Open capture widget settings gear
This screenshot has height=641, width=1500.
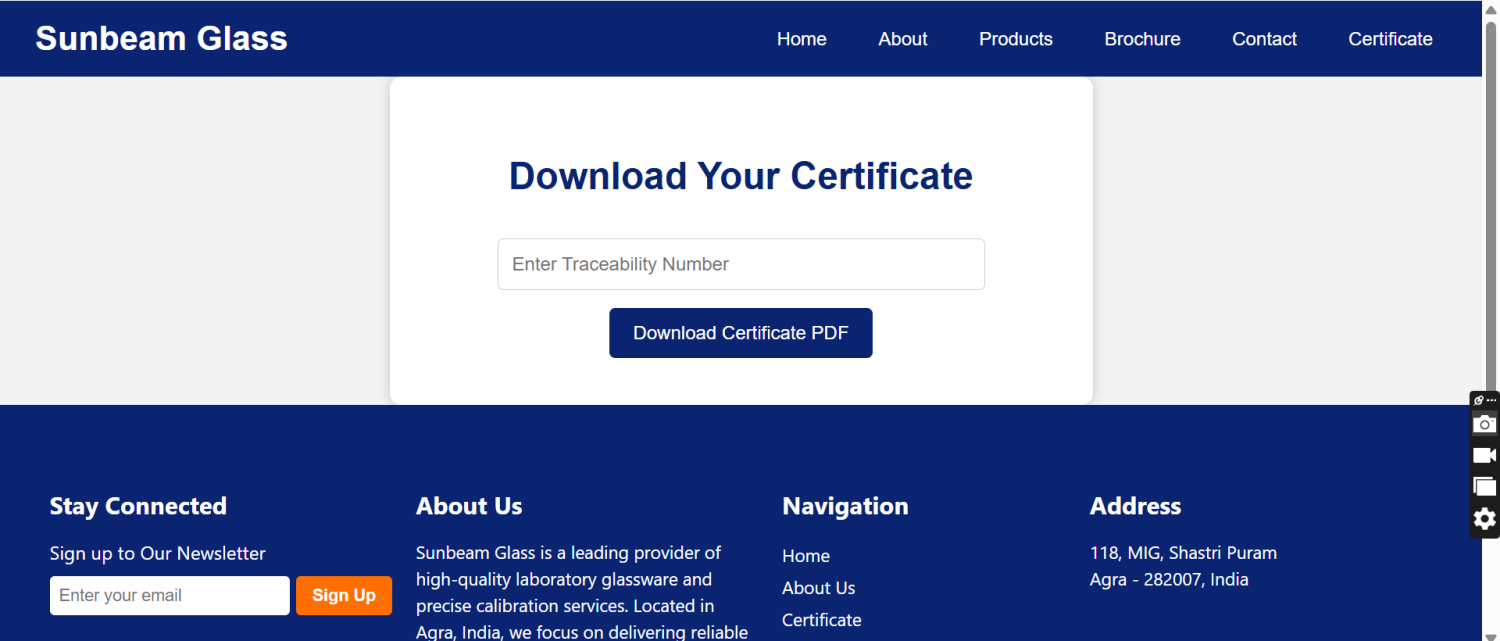click(1485, 518)
